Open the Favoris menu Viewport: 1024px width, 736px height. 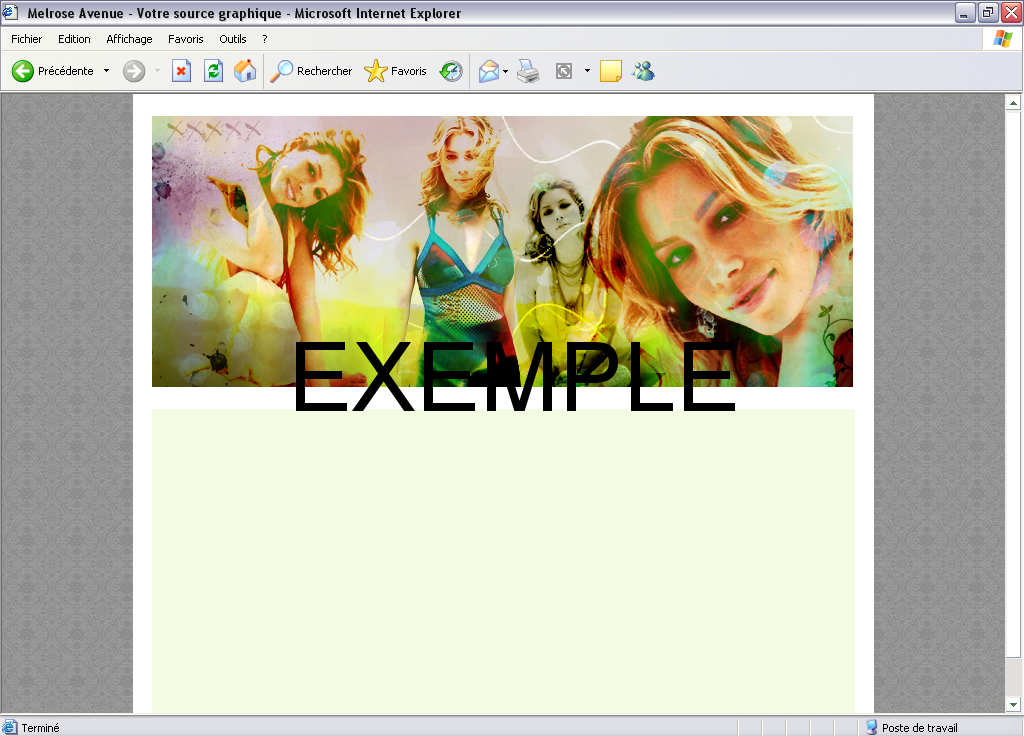tap(185, 39)
